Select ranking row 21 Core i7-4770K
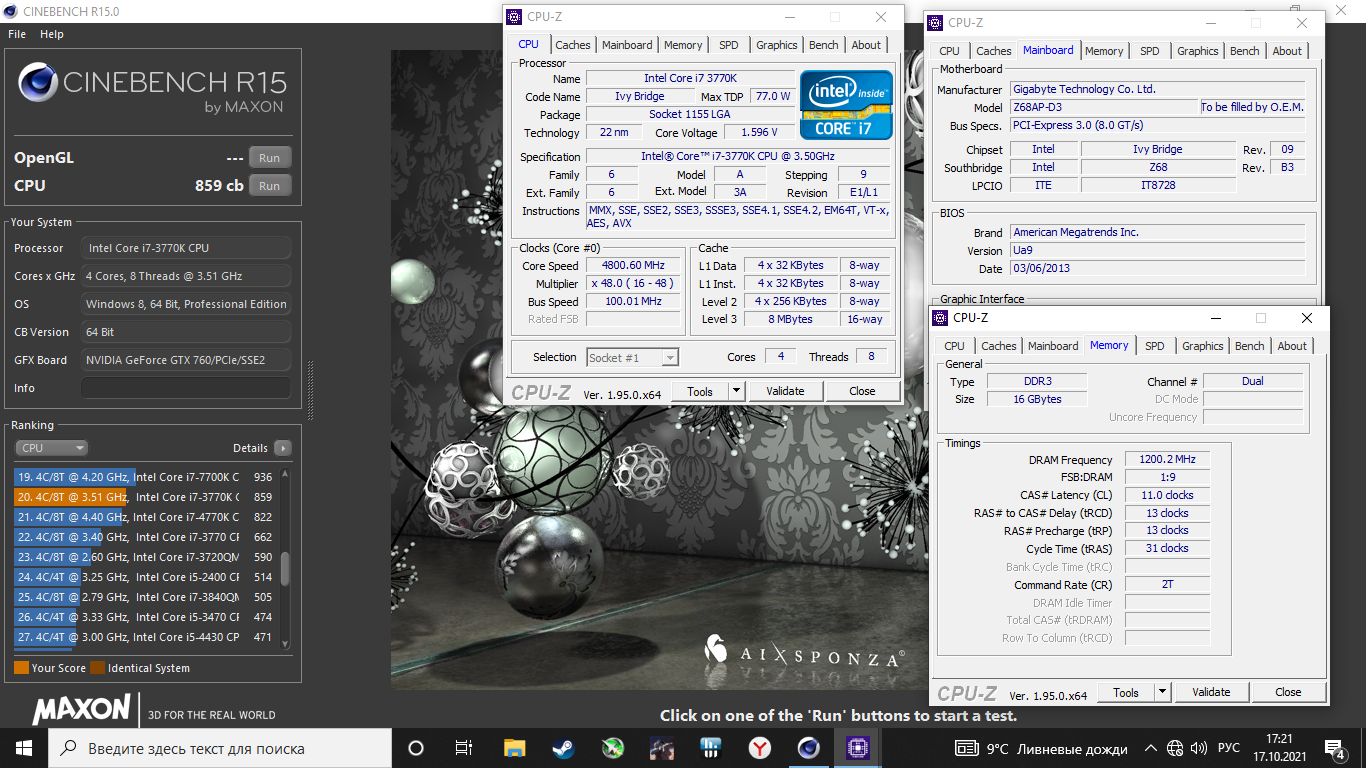Image resolution: width=1366 pixels, height=768 pixels. [145, 517]
